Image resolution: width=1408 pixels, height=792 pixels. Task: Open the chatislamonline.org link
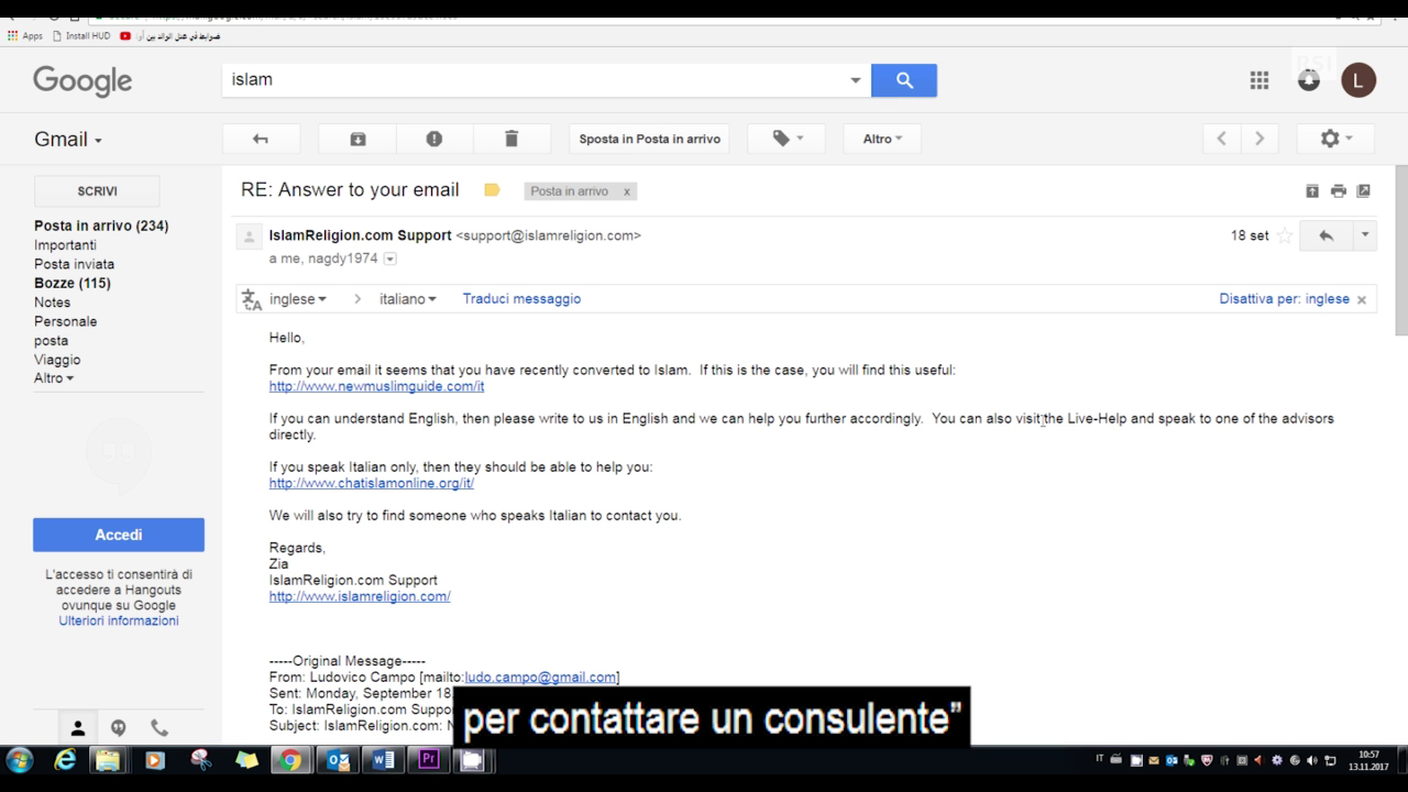tap(371, 483)
